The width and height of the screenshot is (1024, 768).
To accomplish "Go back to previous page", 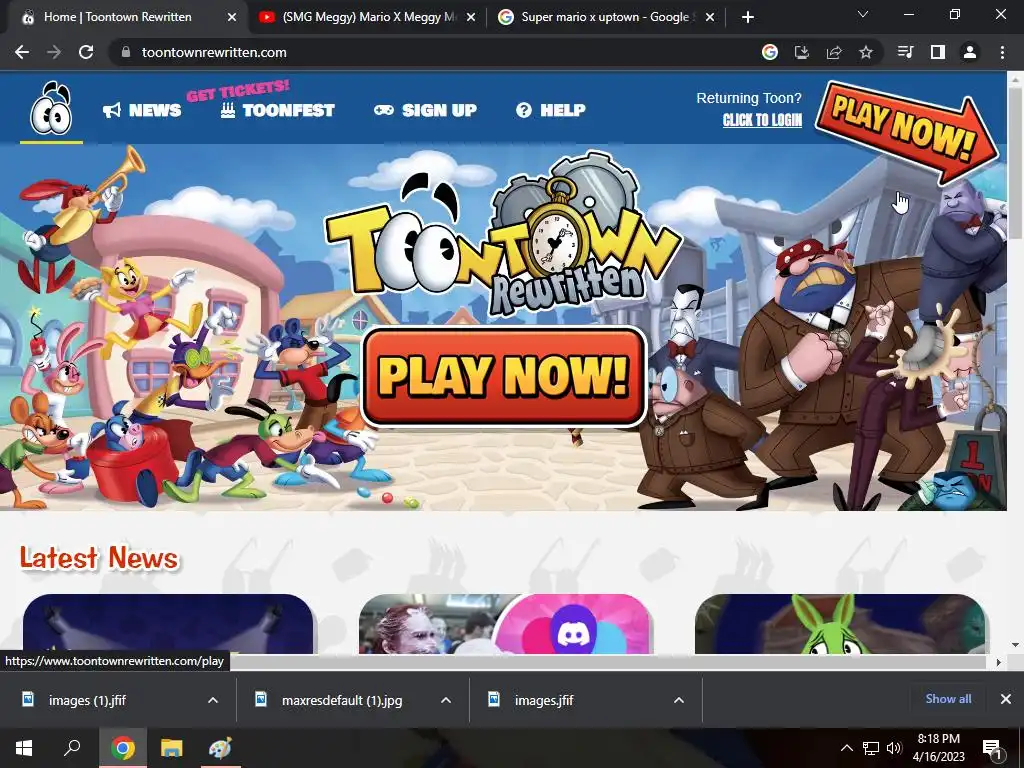I will click(x=22, y=52).
